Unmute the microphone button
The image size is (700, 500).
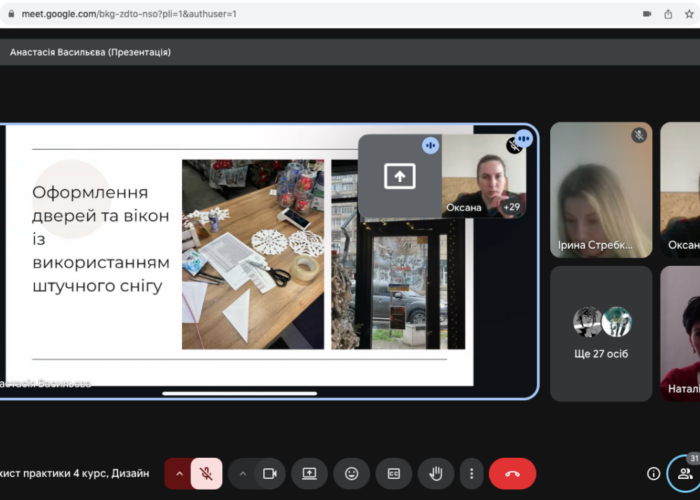pyautogui.click(x=206, y=473)
